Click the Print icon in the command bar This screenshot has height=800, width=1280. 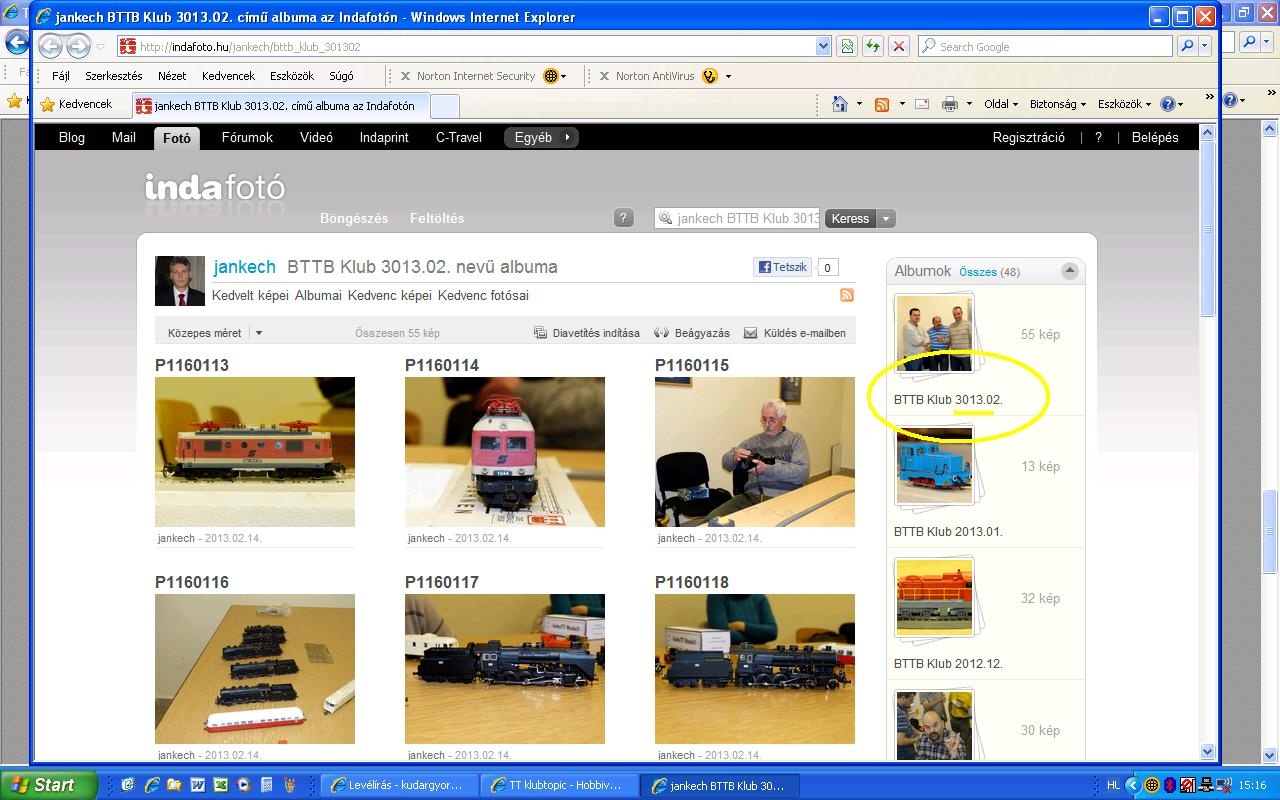(949, 104)
